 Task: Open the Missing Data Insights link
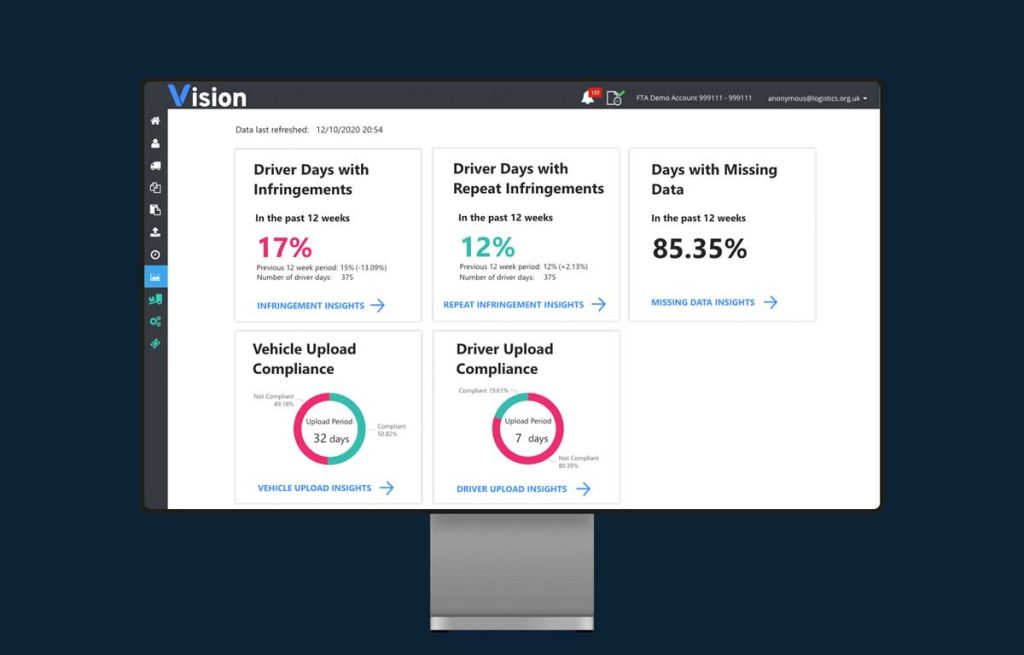(x=703, y=302)
